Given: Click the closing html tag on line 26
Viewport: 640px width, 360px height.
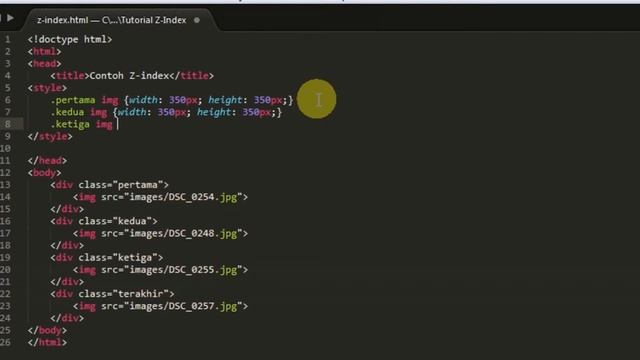Looking at the screenshot, I should 47,342.
